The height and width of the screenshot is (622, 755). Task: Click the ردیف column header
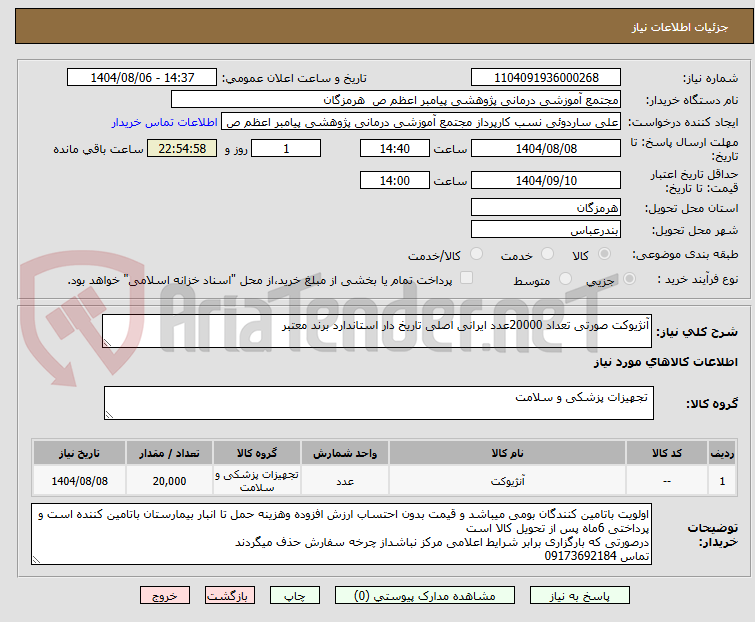(722, 453)
